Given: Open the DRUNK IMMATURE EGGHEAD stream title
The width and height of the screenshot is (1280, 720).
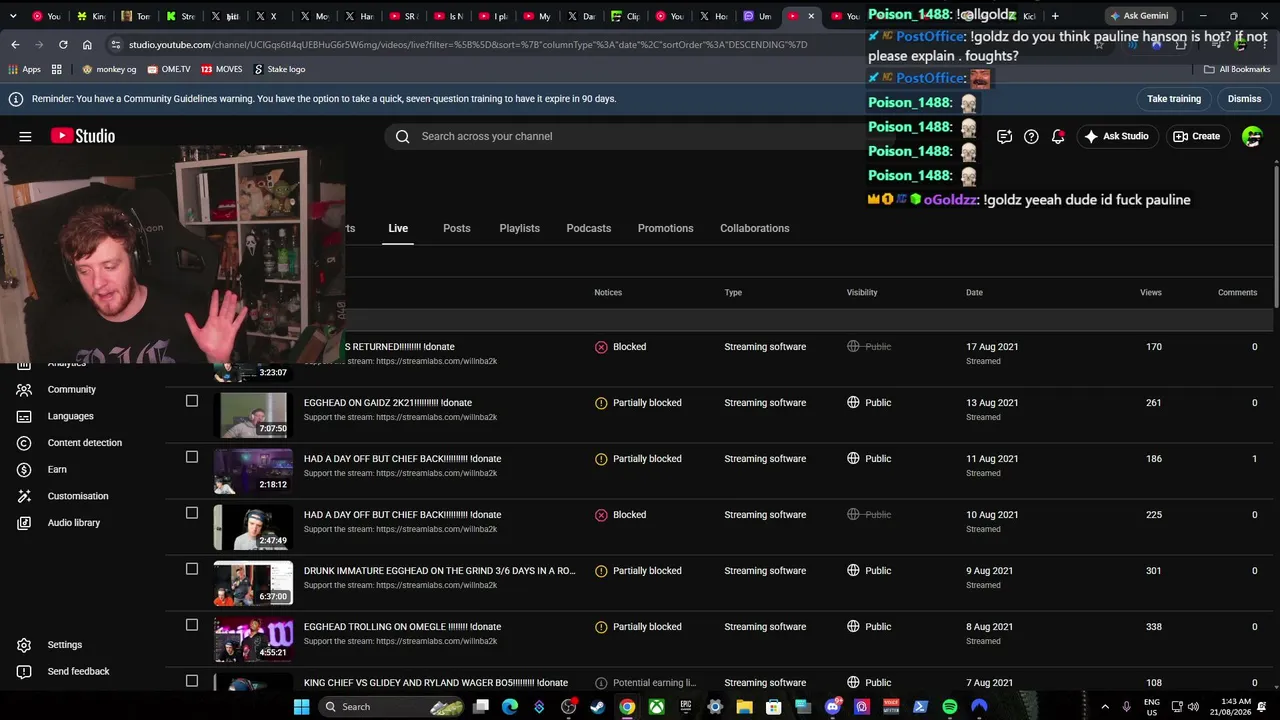Looking at the screenshot, I should (440, 571).
